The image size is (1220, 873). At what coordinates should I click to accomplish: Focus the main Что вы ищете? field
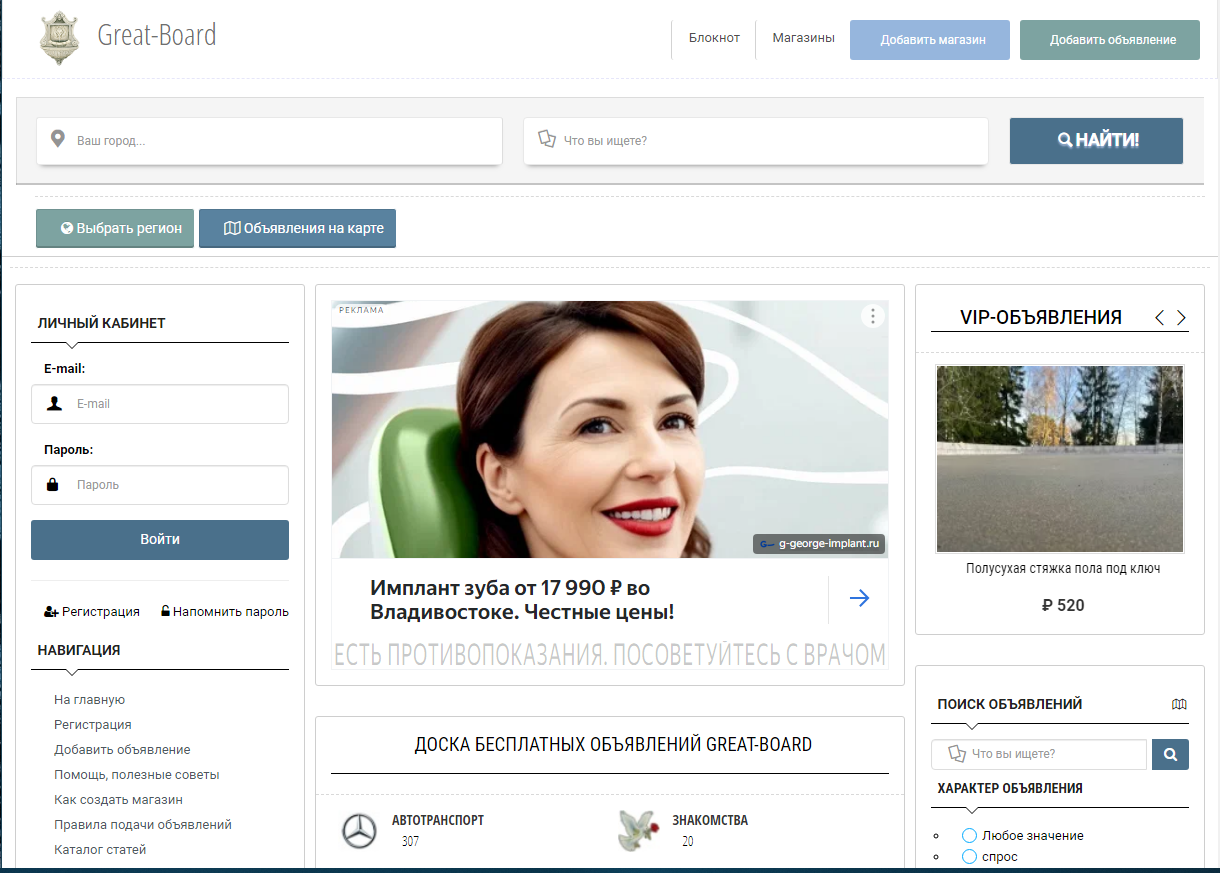(756, 141)
